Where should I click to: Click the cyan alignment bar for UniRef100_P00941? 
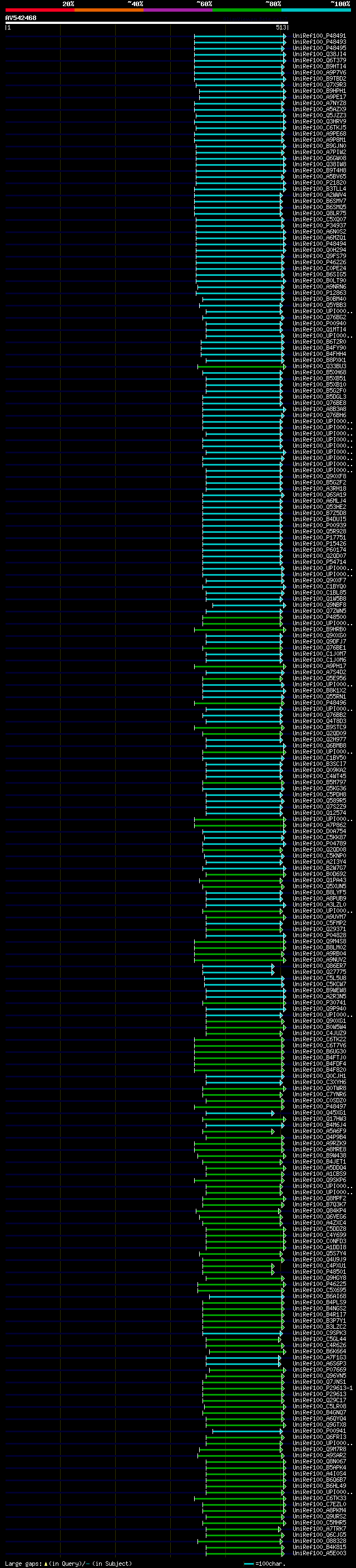pyautogui.click(x=247, y=1431)
